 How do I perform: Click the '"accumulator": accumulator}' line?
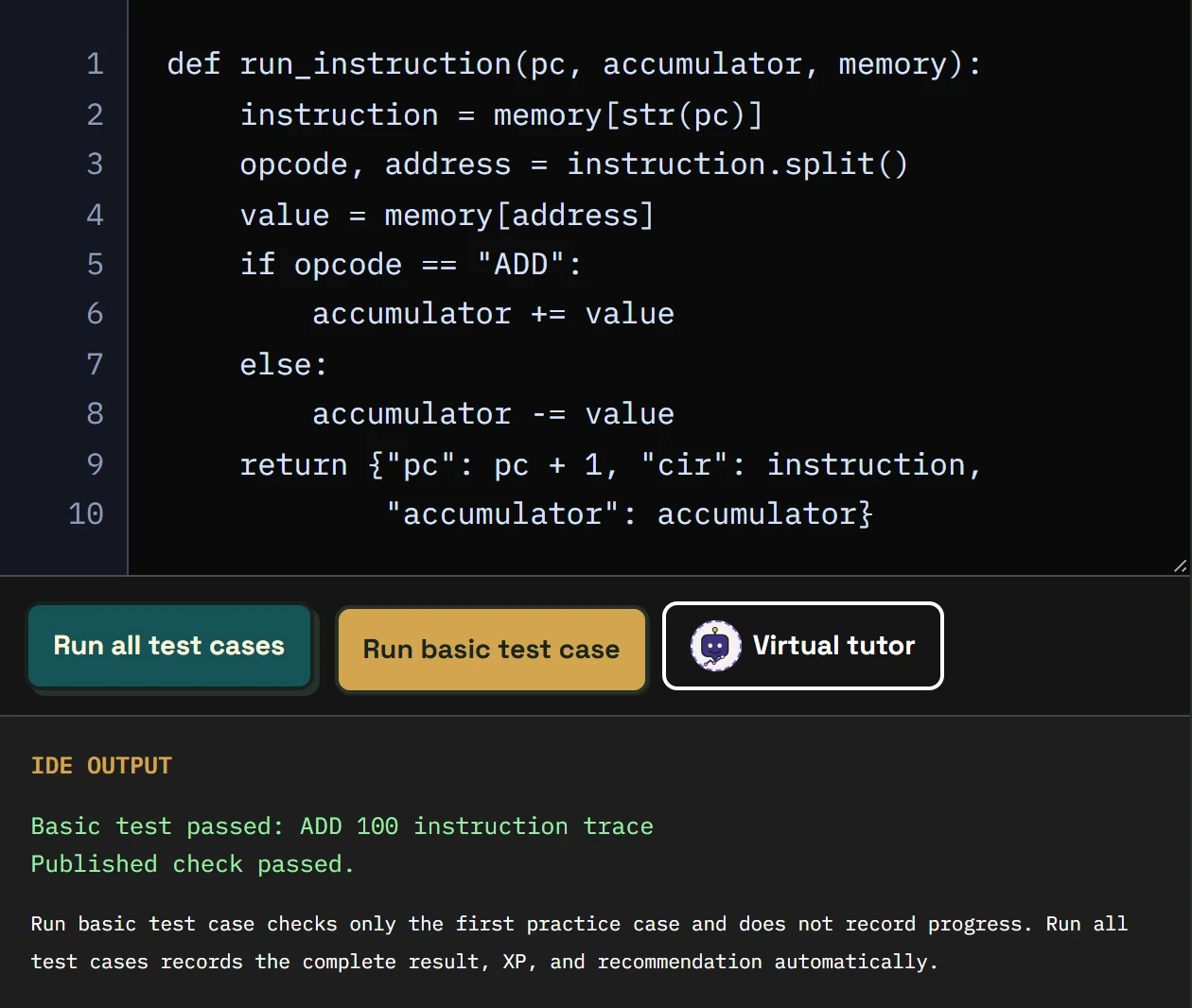pos(629,514)
